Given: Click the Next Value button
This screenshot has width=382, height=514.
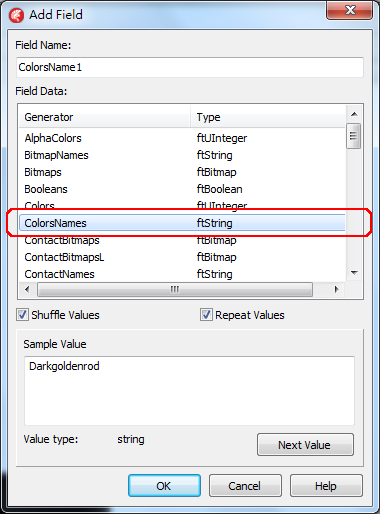Looking at the screenshot, I should point(305,445).
